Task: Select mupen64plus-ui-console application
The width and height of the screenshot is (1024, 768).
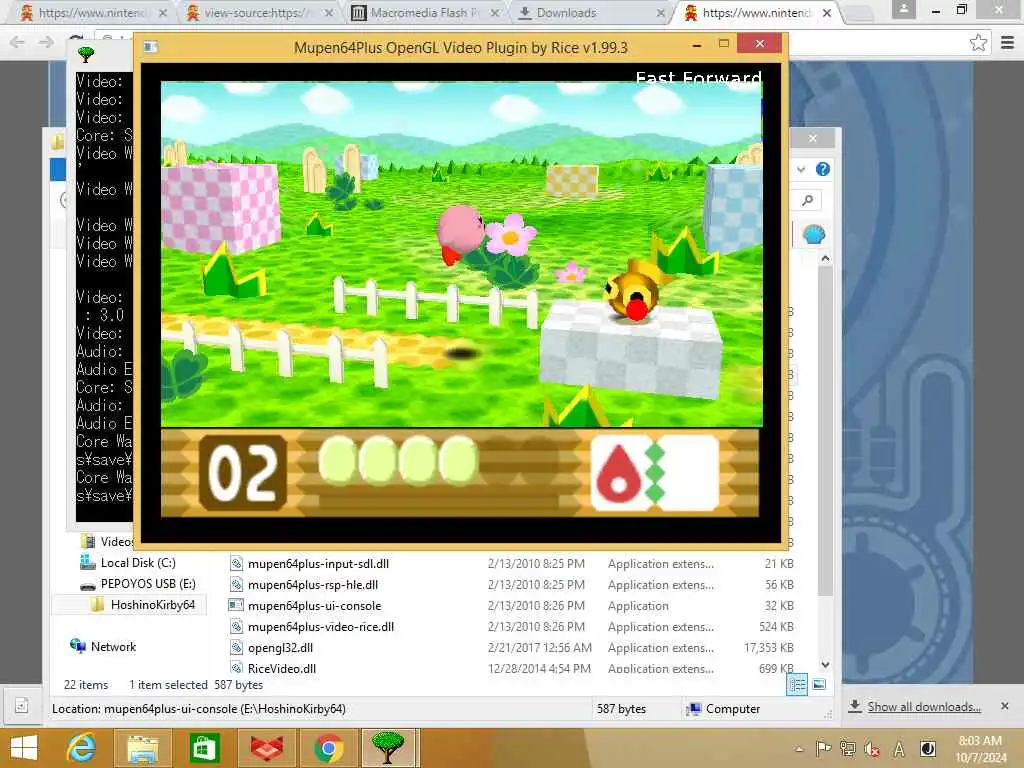Action: point(314,605)
